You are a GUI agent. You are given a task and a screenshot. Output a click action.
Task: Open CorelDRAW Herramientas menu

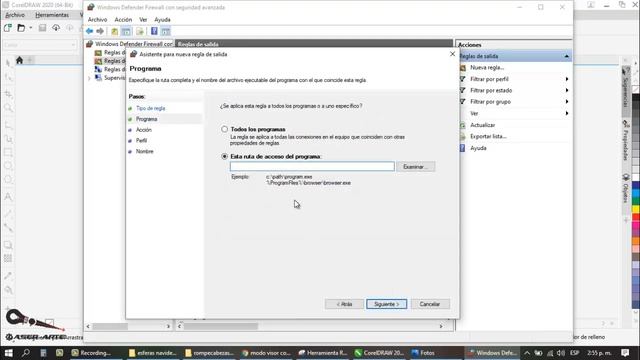coord(52,15)
